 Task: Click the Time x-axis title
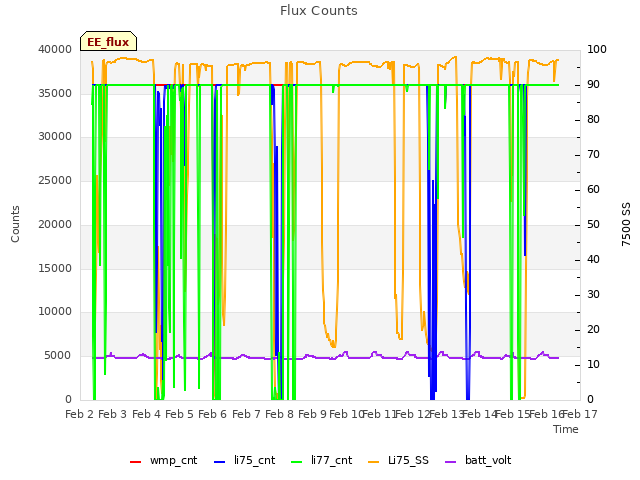566,429
